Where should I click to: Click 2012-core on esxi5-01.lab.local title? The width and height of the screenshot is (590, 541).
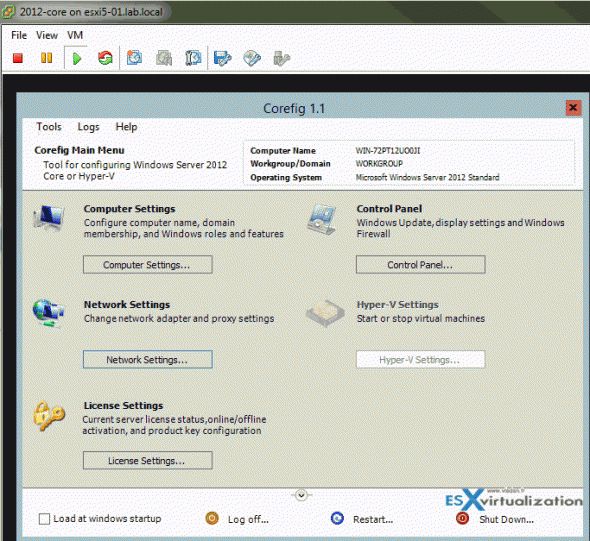91,12
